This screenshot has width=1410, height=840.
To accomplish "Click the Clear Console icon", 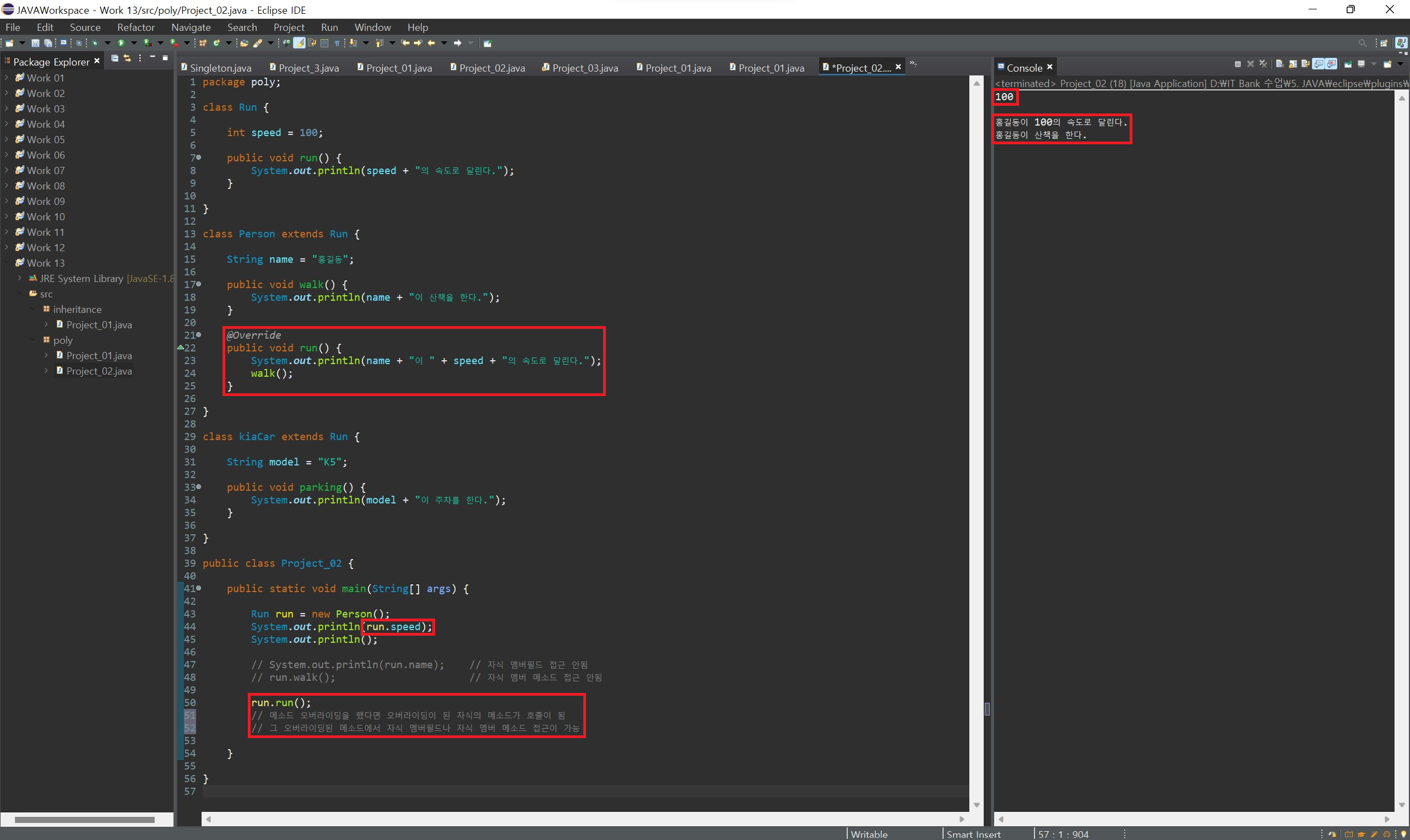I will pyautogui.click(x=1280, y=64).
